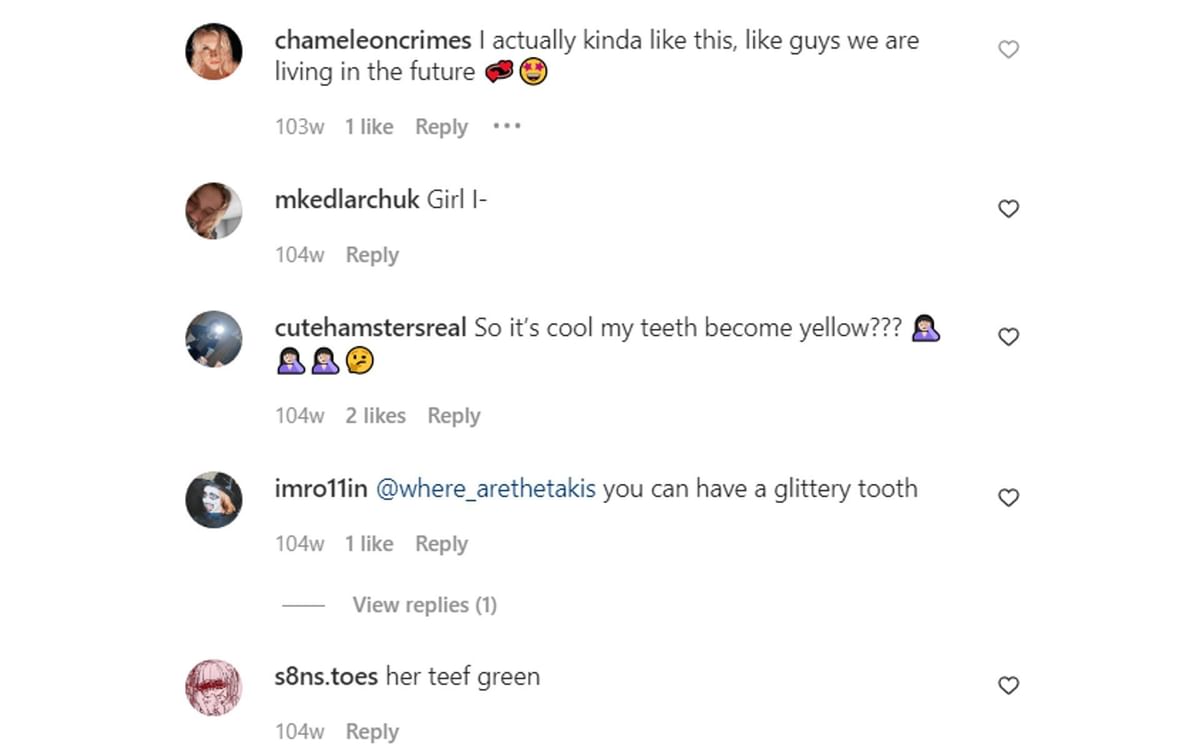The image size is (1200, 750).
Task: Tap the heart on cutehamstersreal's comment
Action: point(1007,336)
